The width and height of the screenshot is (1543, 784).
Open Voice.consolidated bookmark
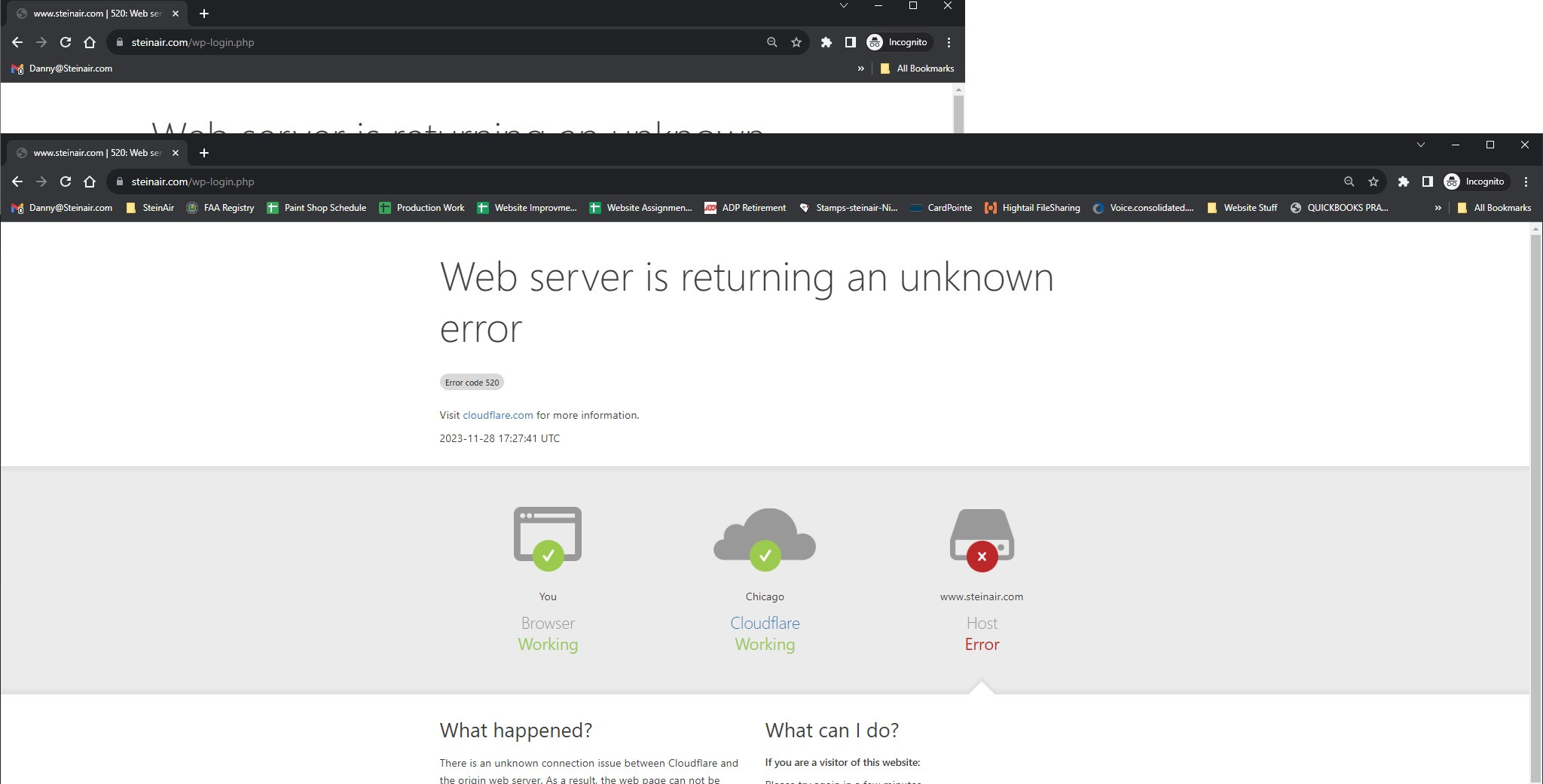coord(1143,208)
